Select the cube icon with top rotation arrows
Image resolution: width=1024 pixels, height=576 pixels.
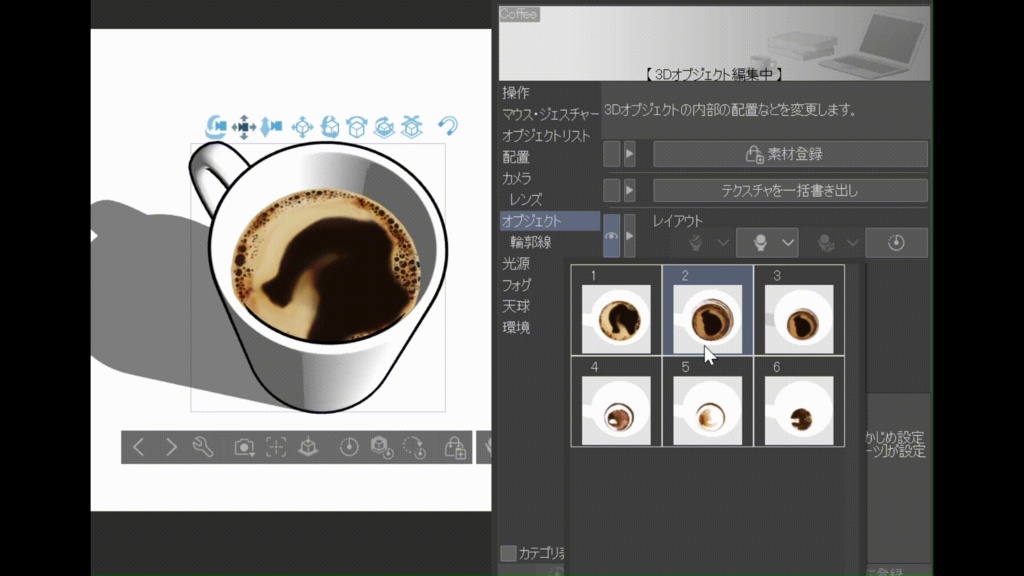(x=357, y=126)
